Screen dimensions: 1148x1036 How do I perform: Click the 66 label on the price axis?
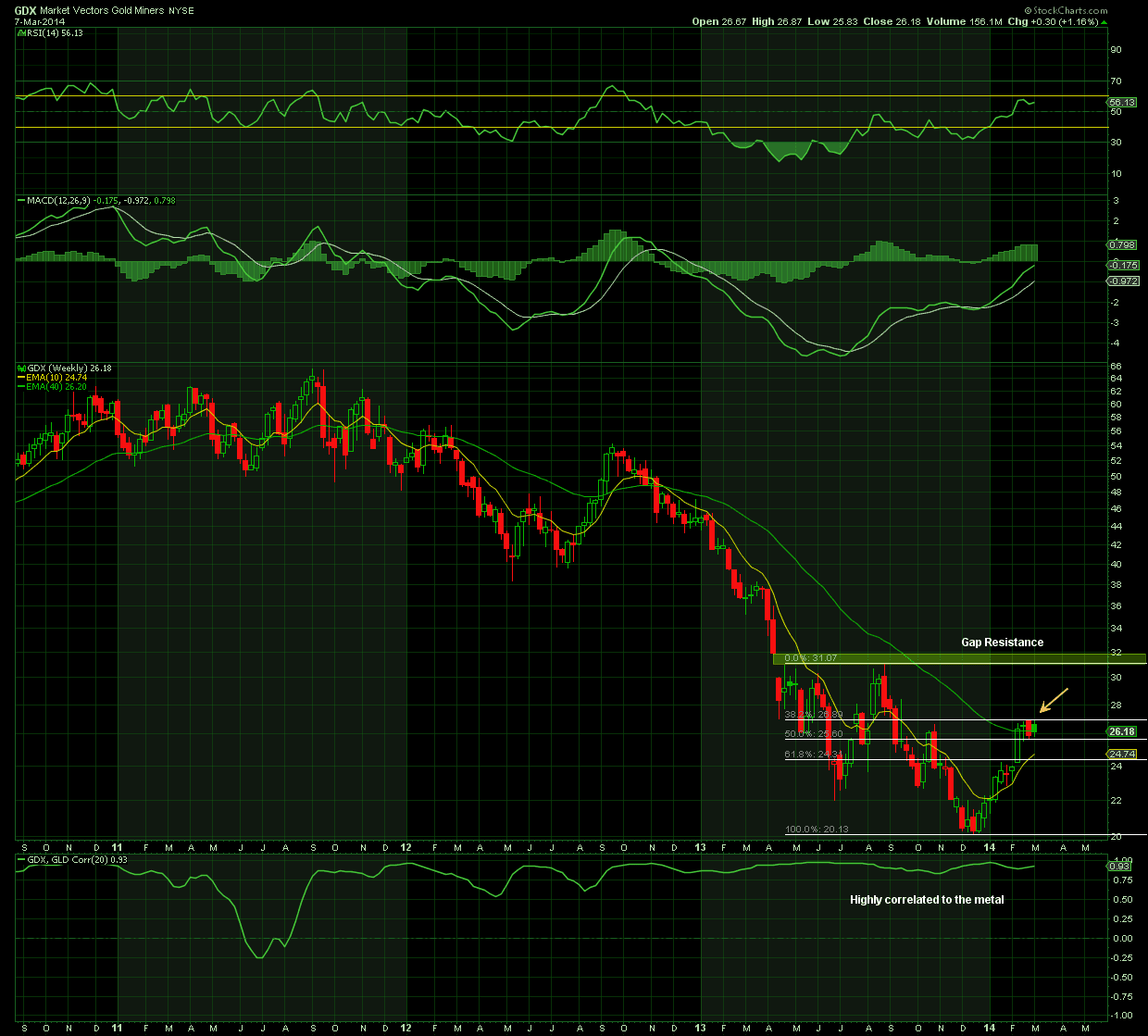[1117, 367]
